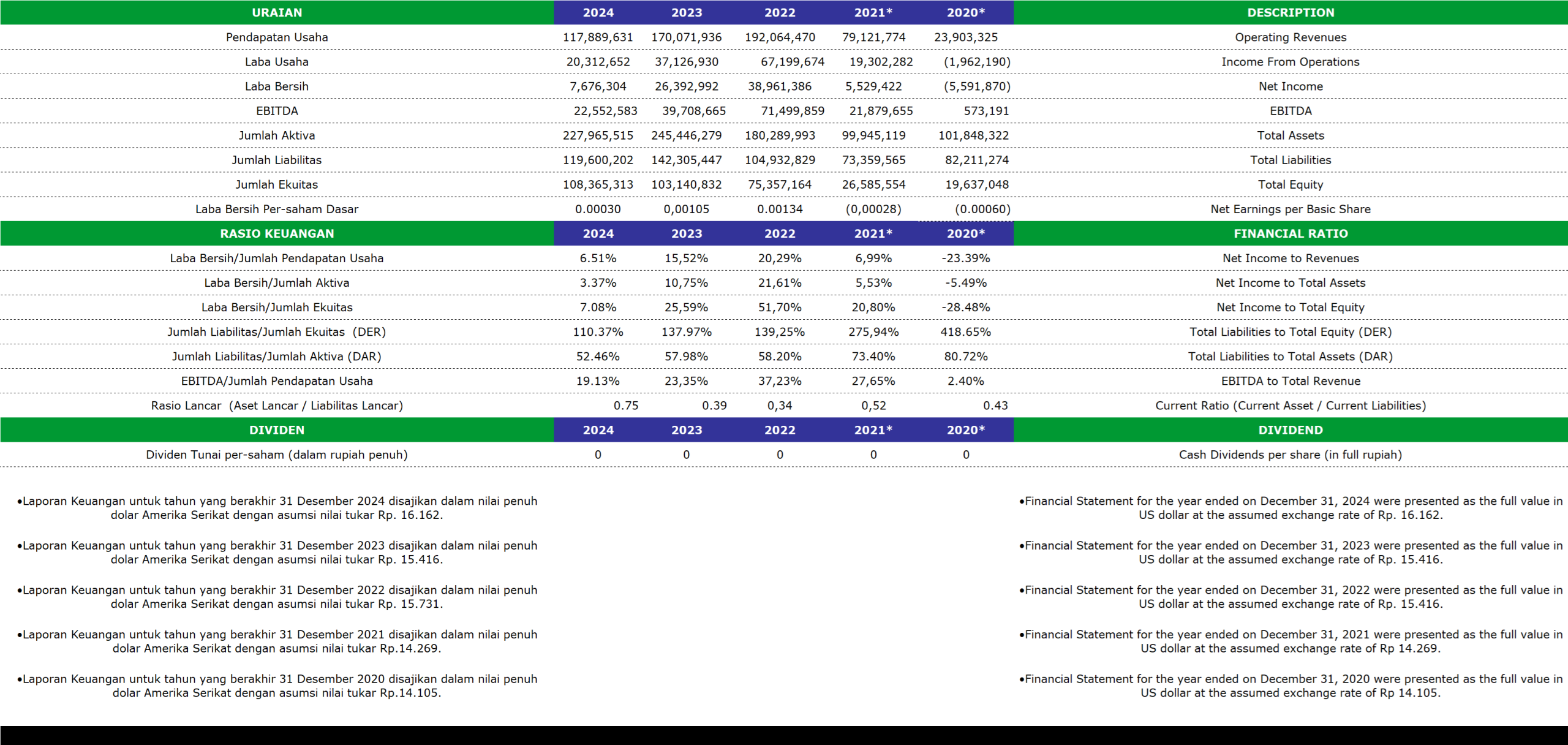
Task: Select the Pendapatan Usaha row label
Action: click(x=277, y=37)
